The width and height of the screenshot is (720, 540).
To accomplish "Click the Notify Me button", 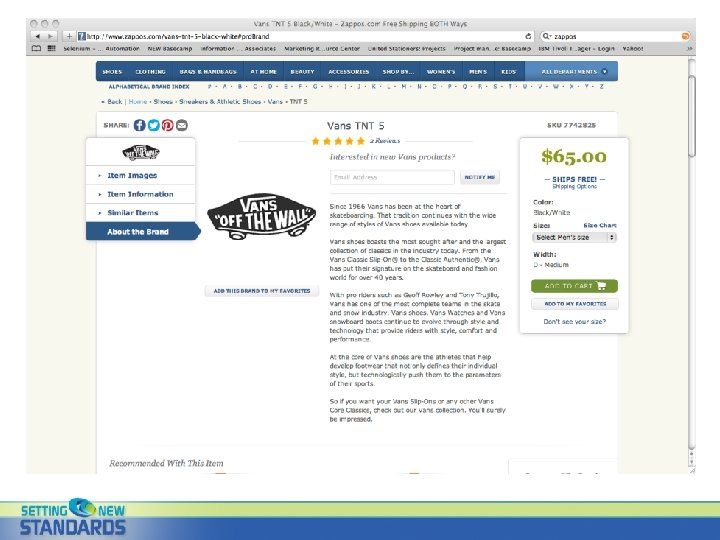I will point(480,177).
